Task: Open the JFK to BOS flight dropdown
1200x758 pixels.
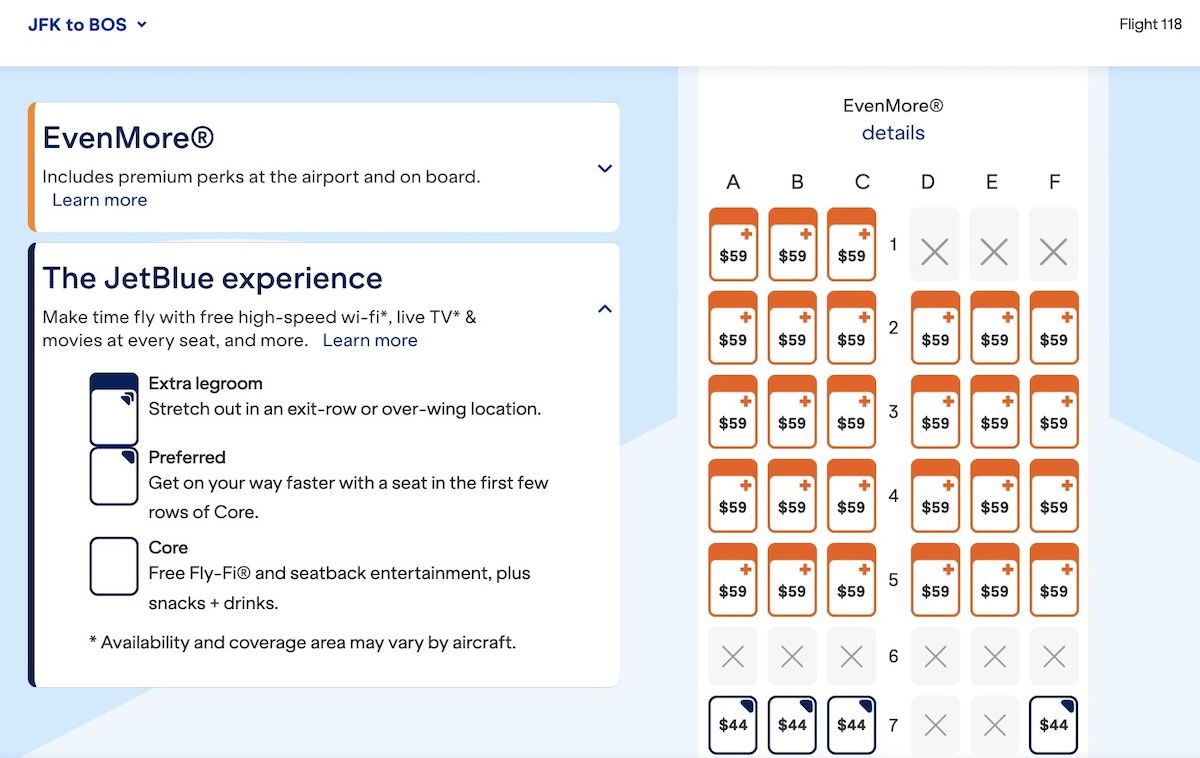Action: [x=88, y=25]
